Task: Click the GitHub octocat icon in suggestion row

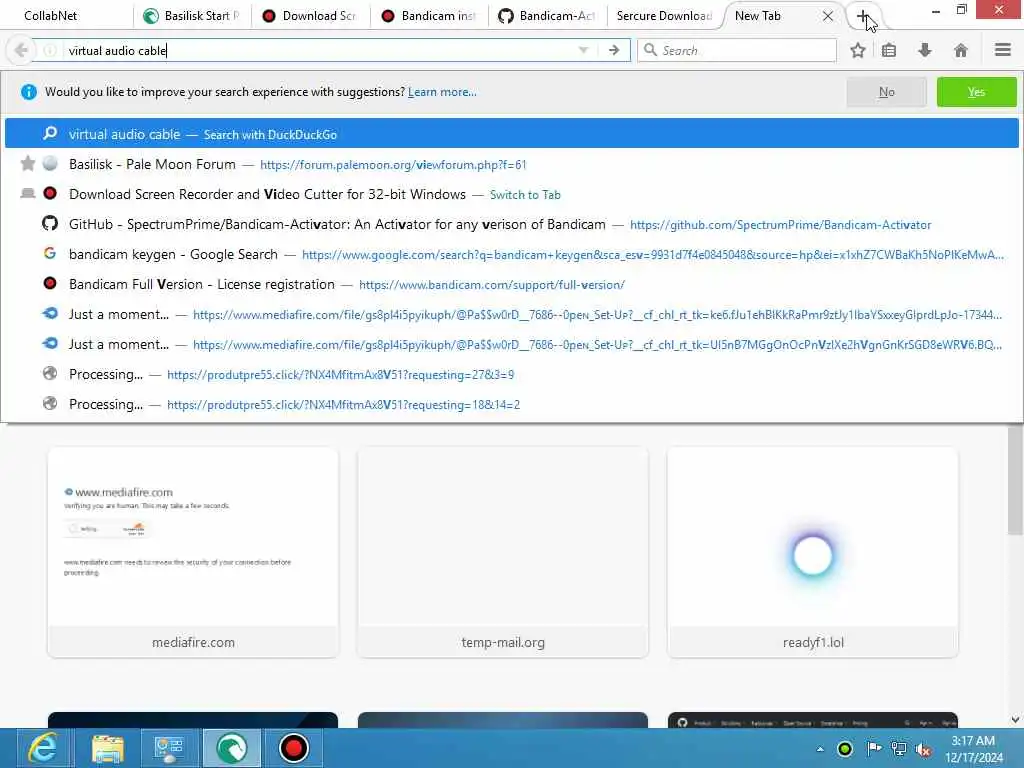Action: [x=50, y=223]
